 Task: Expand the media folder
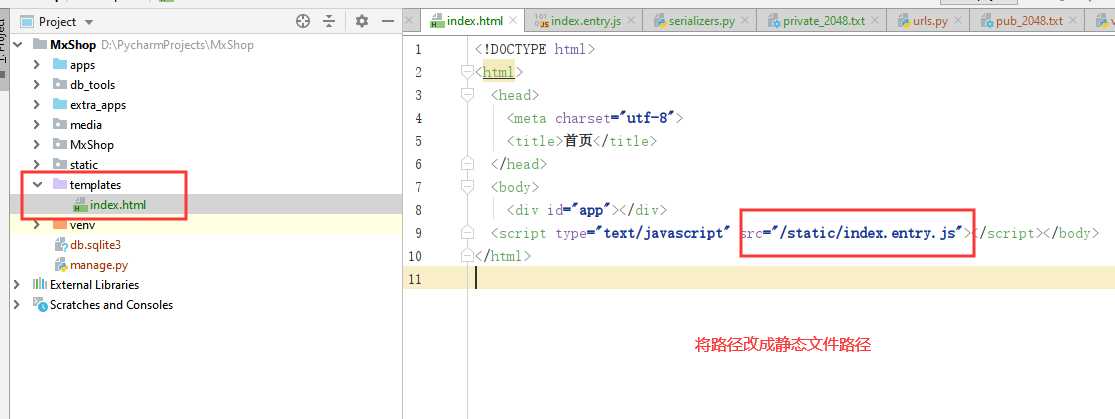[36, 124]
